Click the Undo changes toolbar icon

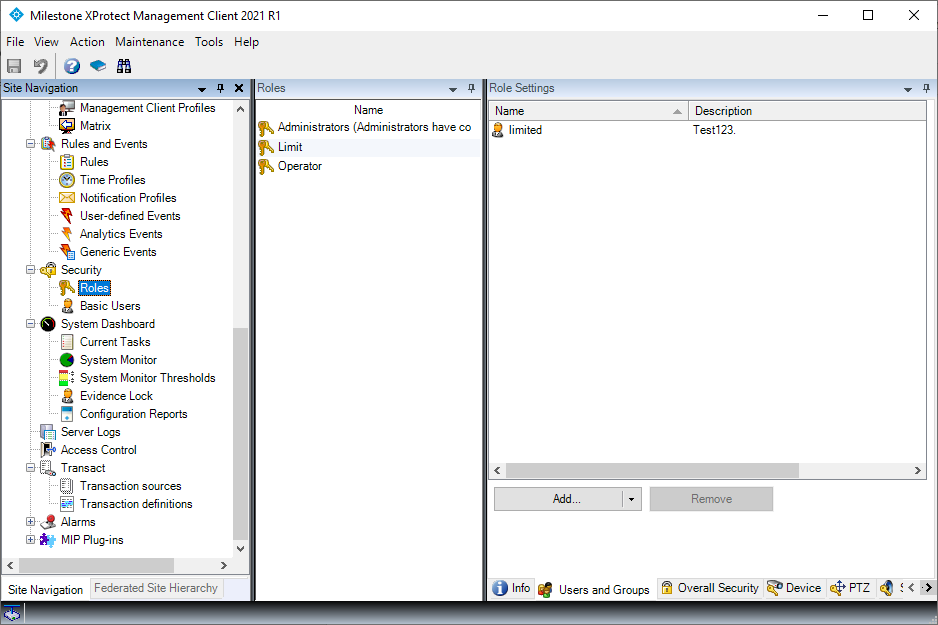[x=38, y=65]
